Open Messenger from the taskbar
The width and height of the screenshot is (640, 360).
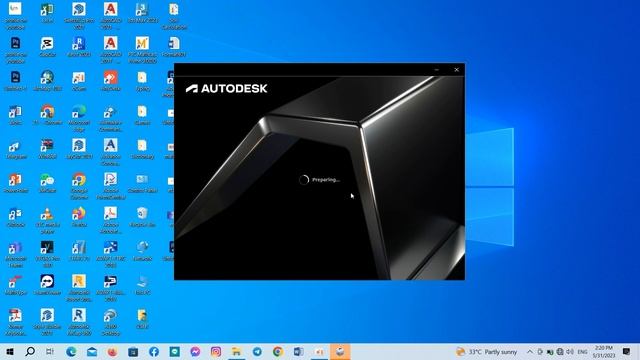tap(195, 351)
